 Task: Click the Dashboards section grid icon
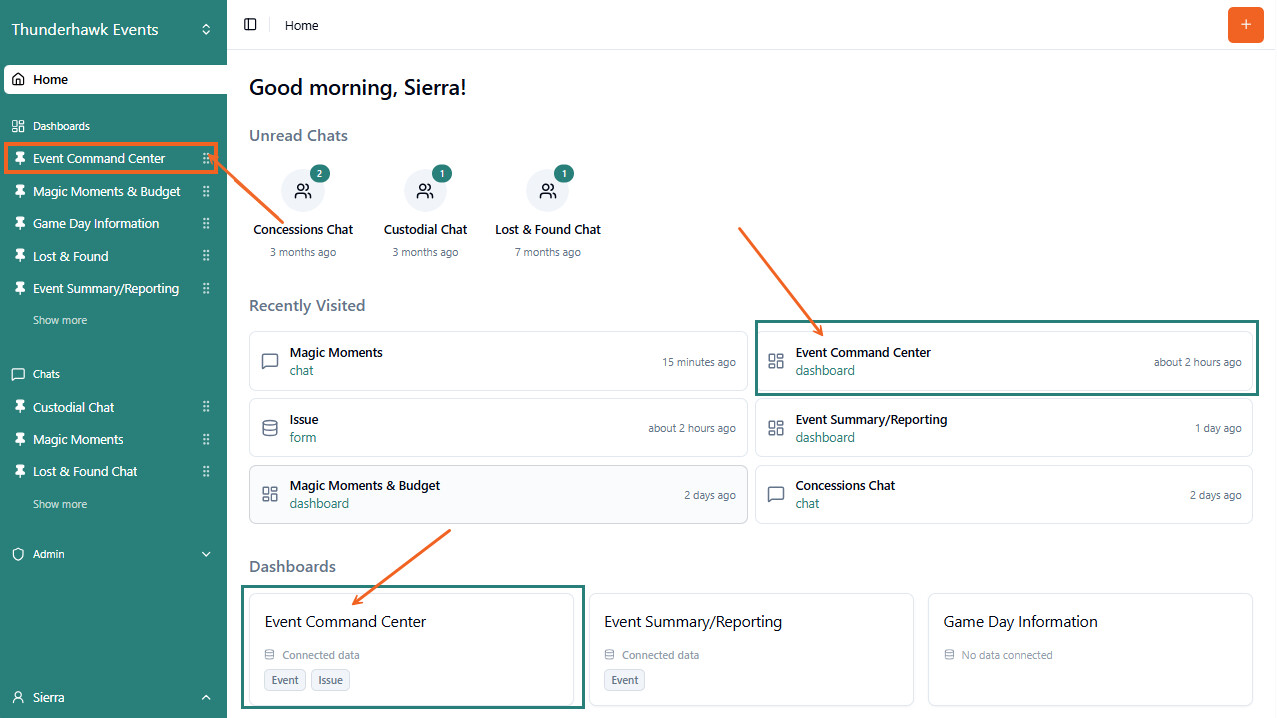[18, 126]
